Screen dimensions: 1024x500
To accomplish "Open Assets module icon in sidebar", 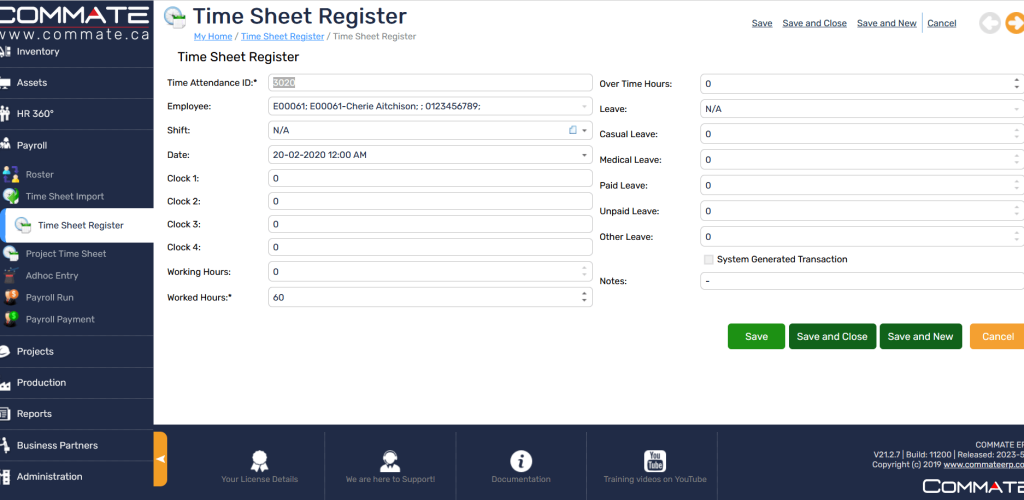I will 5,83.
